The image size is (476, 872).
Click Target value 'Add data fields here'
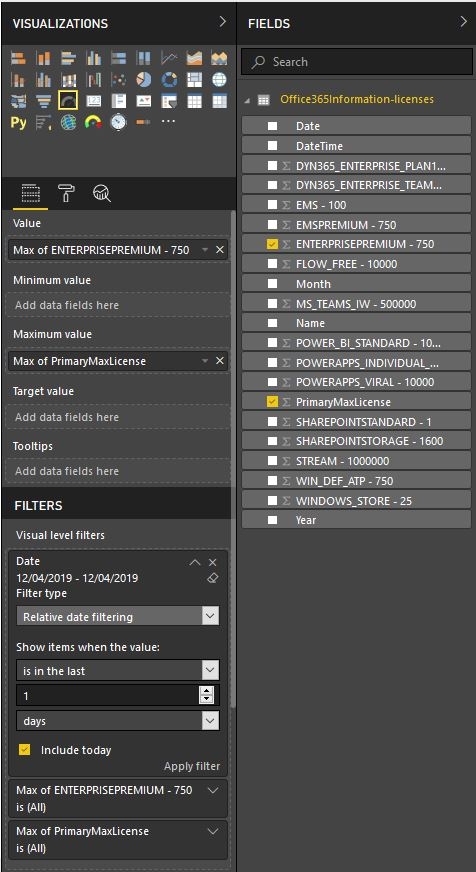click(x=118, y=417)
